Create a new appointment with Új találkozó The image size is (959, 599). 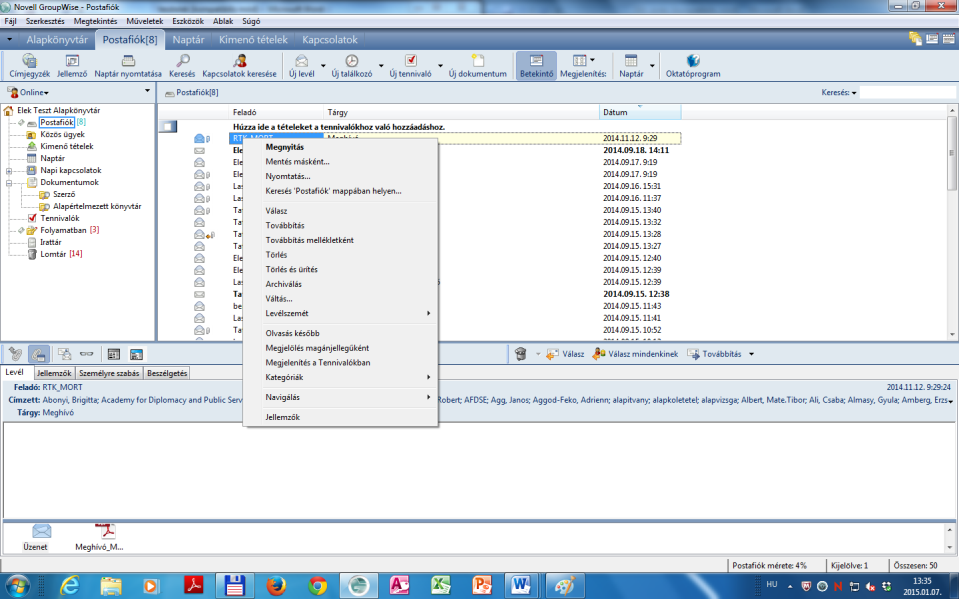pyautogui.click(x=352, y=66)
